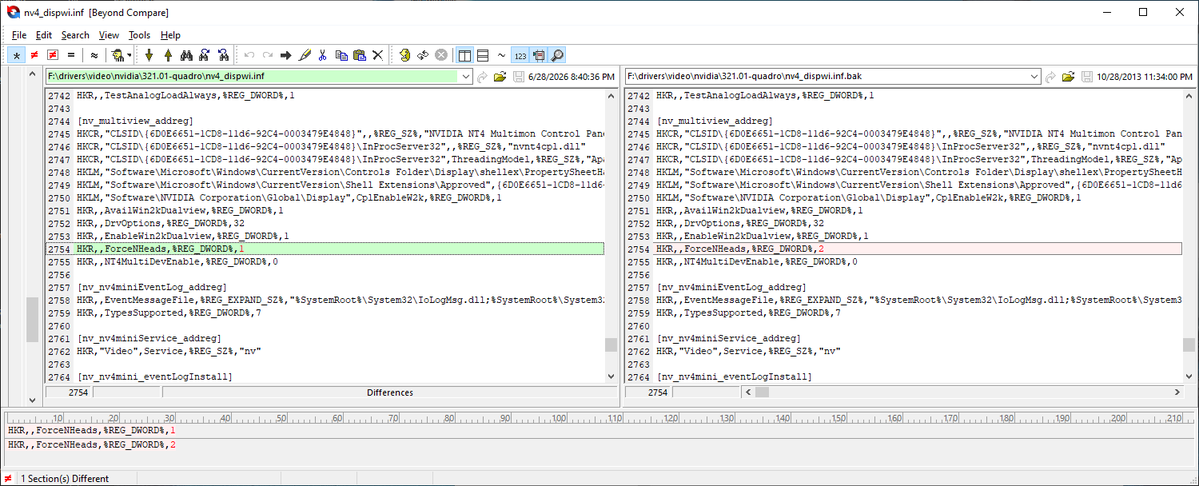Click the Swap sides icon
Image resolution: width=1199 pixels, height=486 pixels.
(x=424, y=55)
